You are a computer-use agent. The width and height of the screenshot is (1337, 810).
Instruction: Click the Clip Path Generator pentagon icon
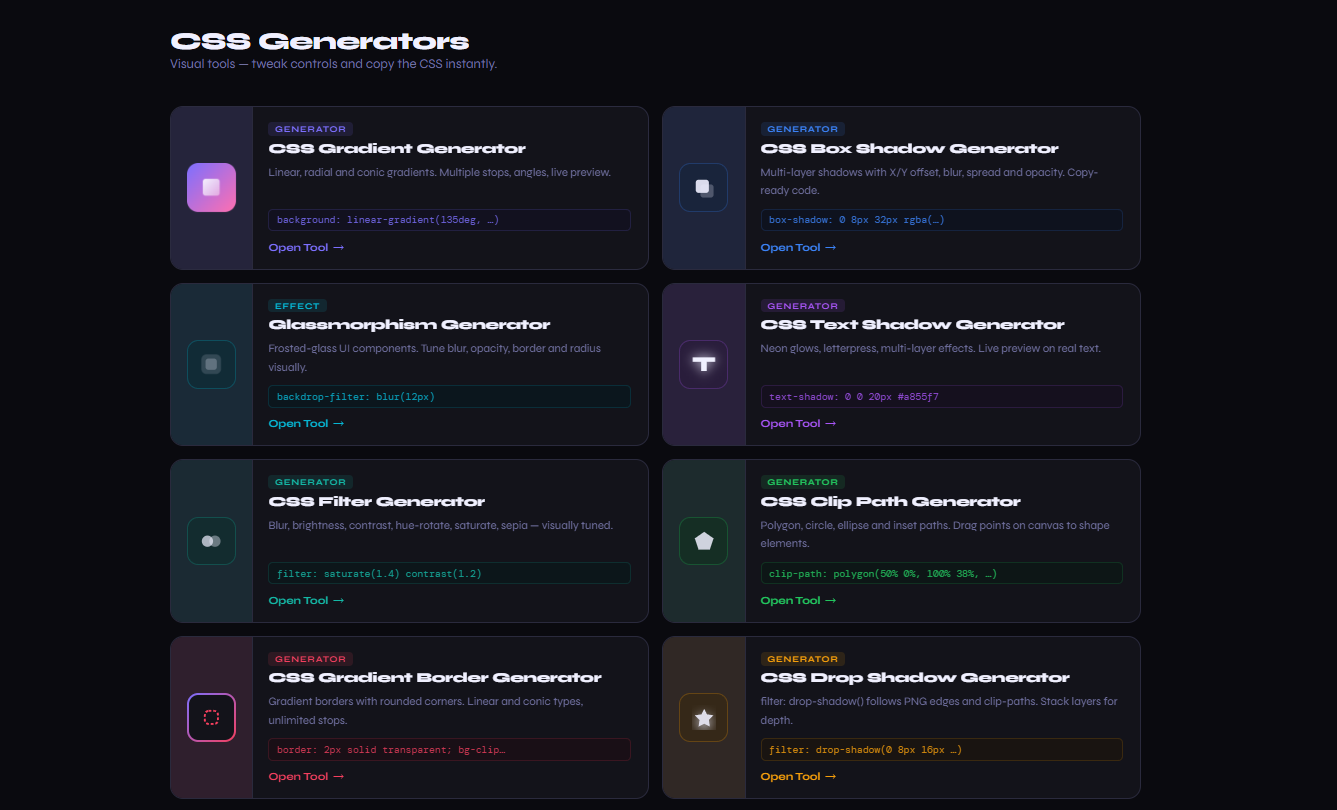[x=703, y=541]
